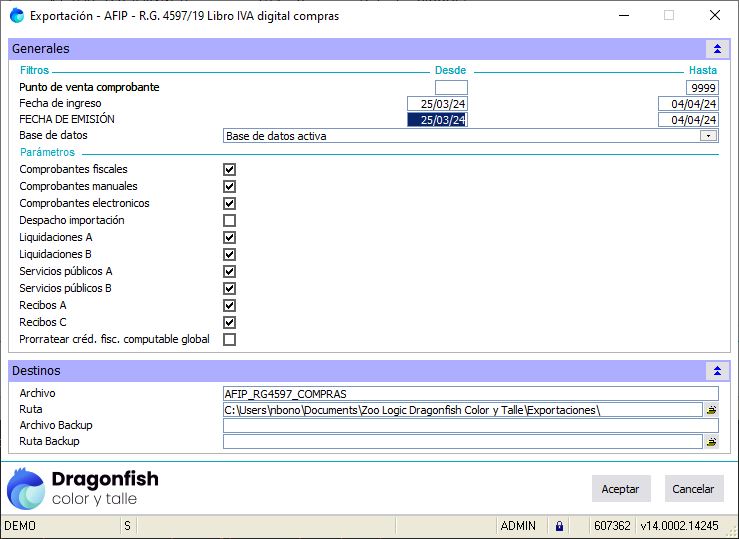Click the Punto de venta Desde field
Viewport: 739px width, 539px height.
click(x=451, y=88)
